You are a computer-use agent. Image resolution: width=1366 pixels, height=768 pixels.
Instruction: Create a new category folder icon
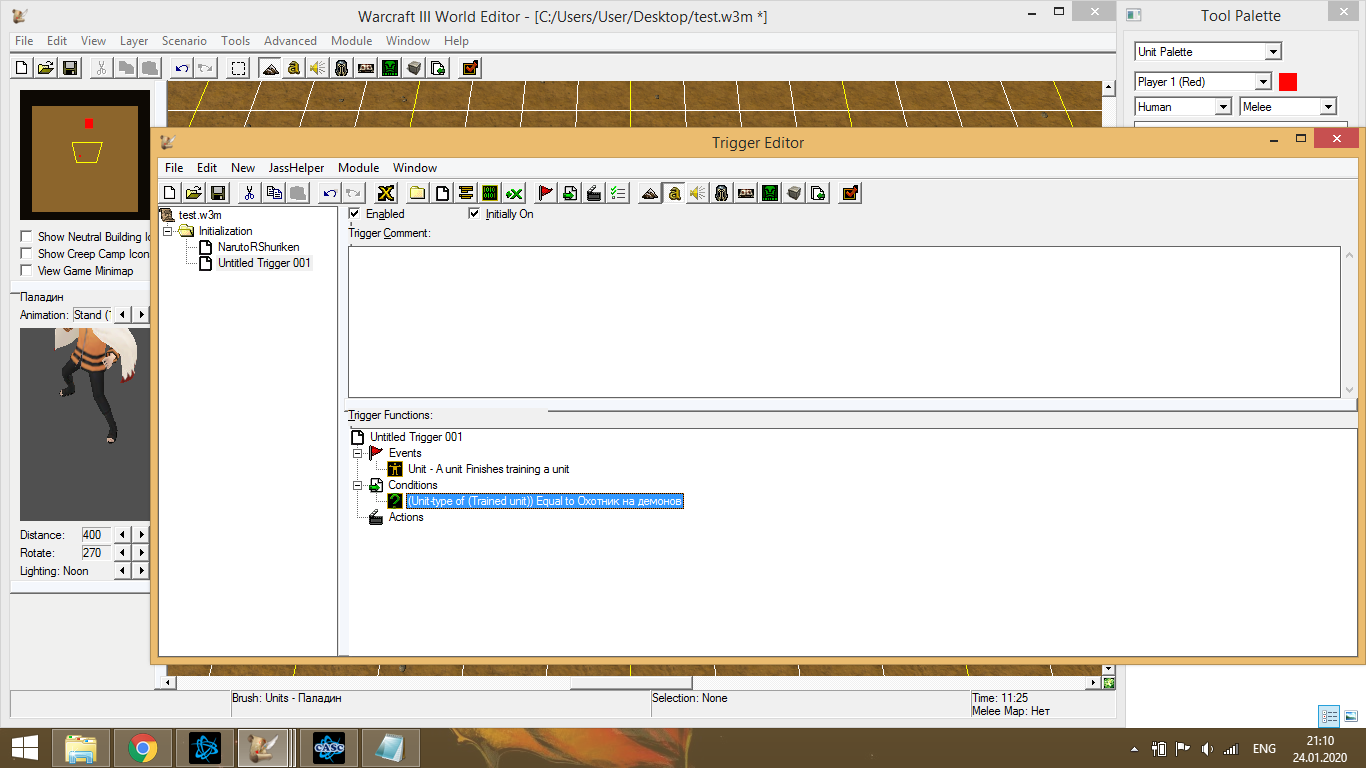click(416, 193)
